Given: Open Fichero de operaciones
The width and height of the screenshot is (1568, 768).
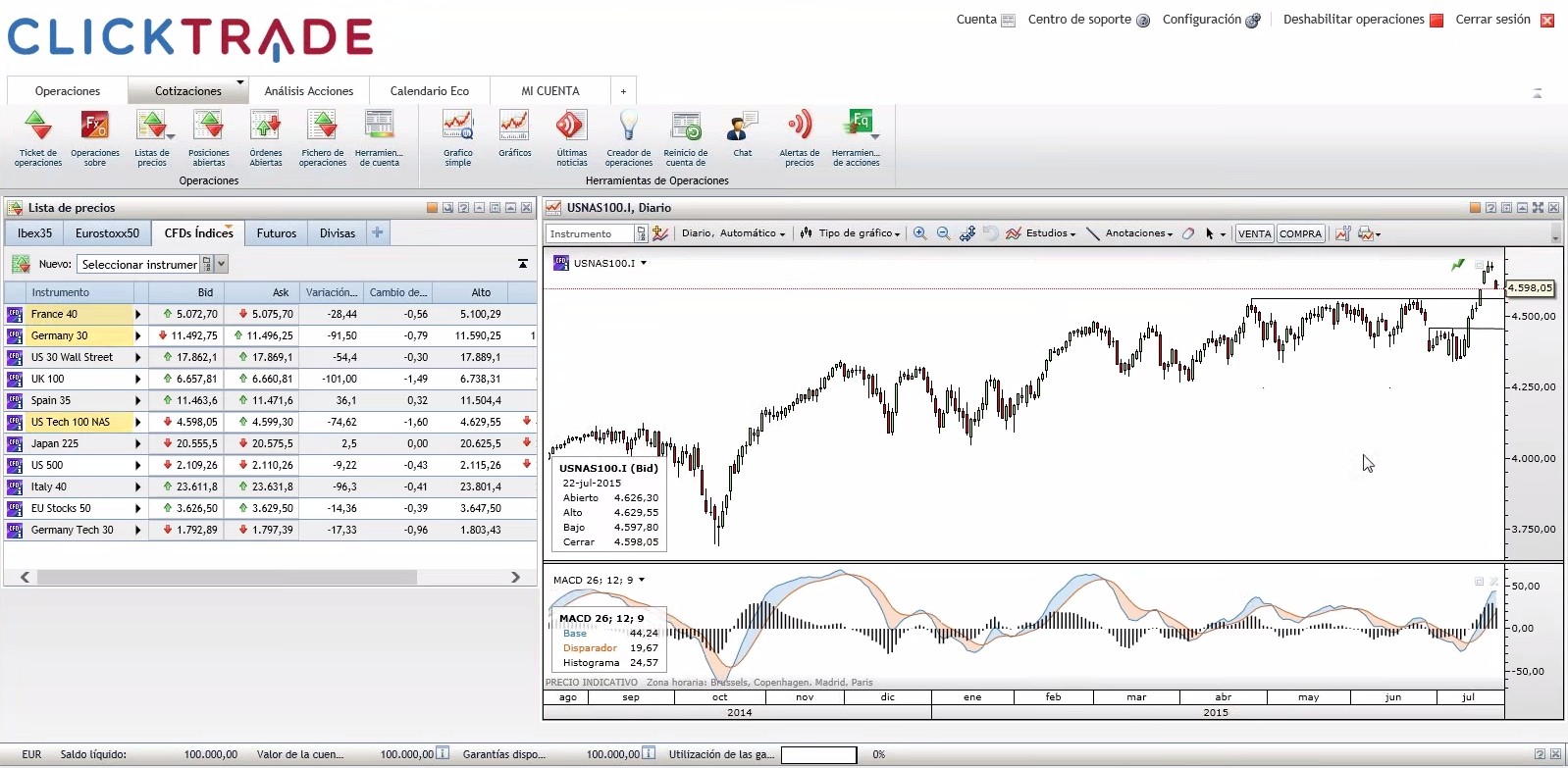Looking at the screenshot, I should point(323,138).
